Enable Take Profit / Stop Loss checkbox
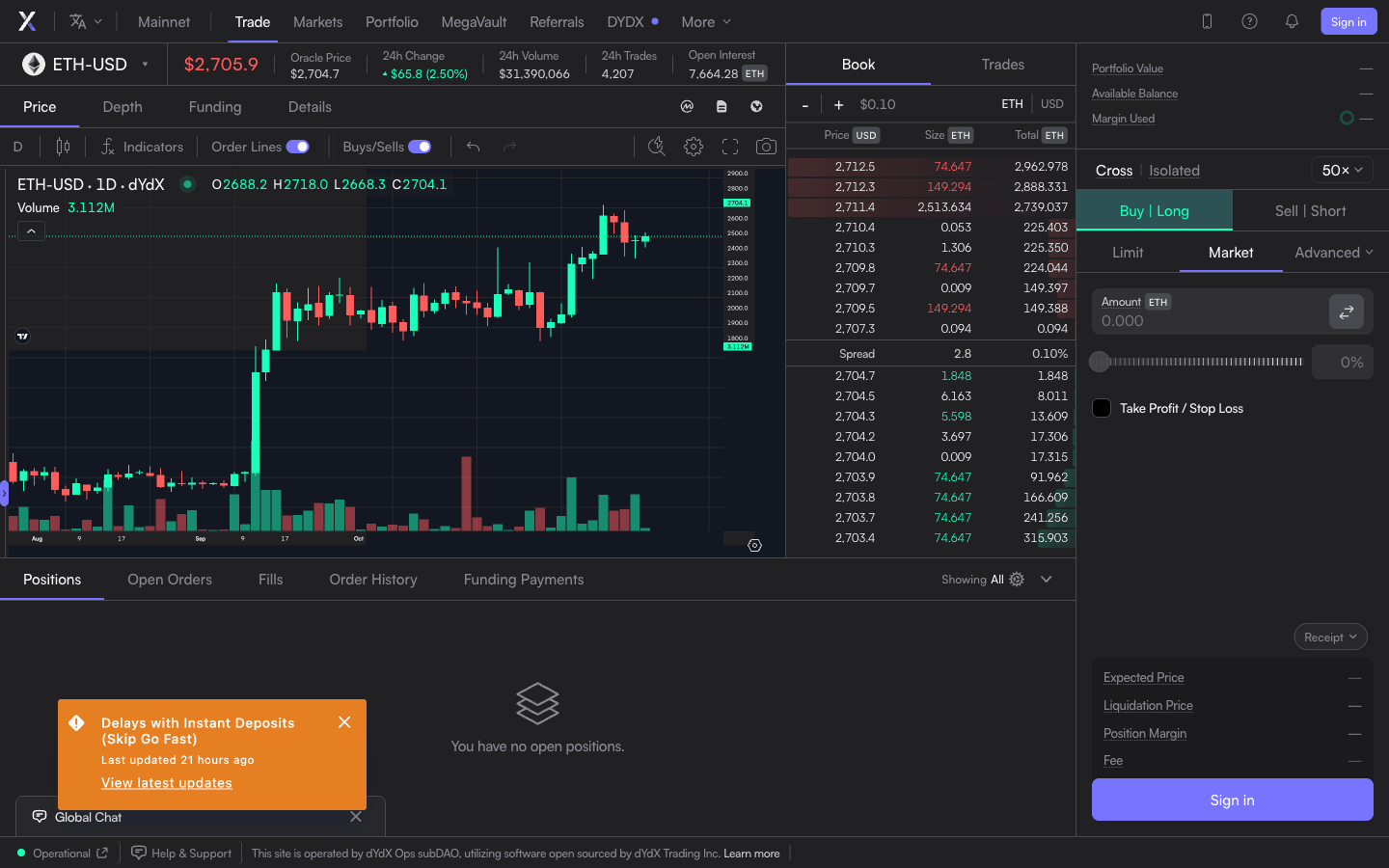Viewport: 1389px width, 868px height. [x=1102, y=408]
